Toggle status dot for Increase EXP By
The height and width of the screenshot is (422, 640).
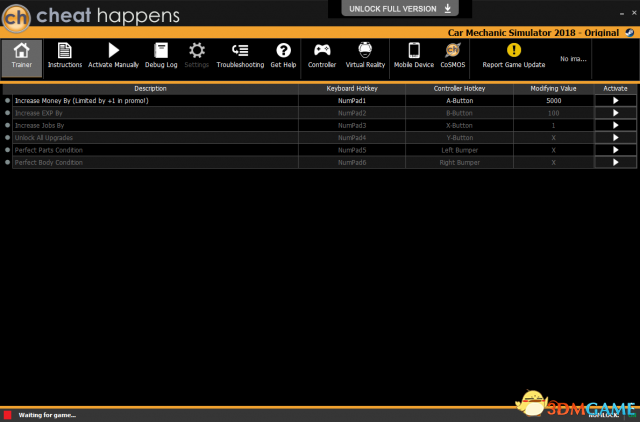tap(7, 113)
